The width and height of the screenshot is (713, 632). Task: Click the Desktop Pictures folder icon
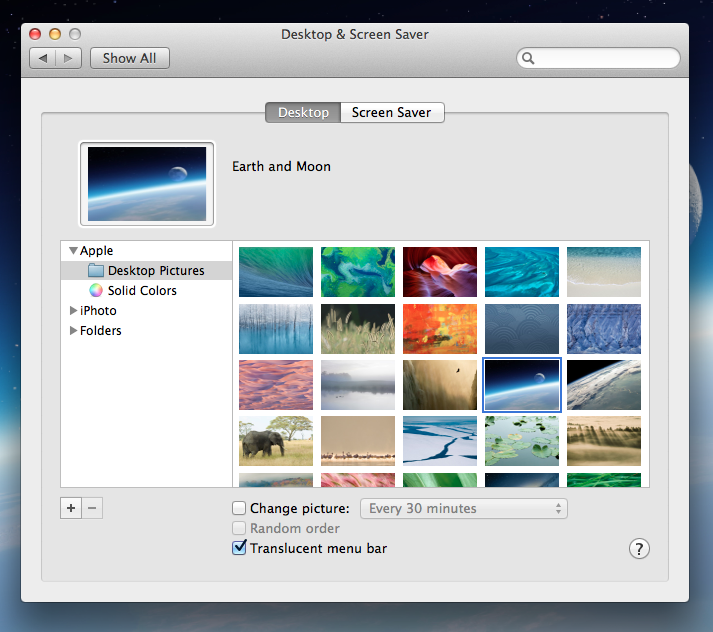point(95,270)
